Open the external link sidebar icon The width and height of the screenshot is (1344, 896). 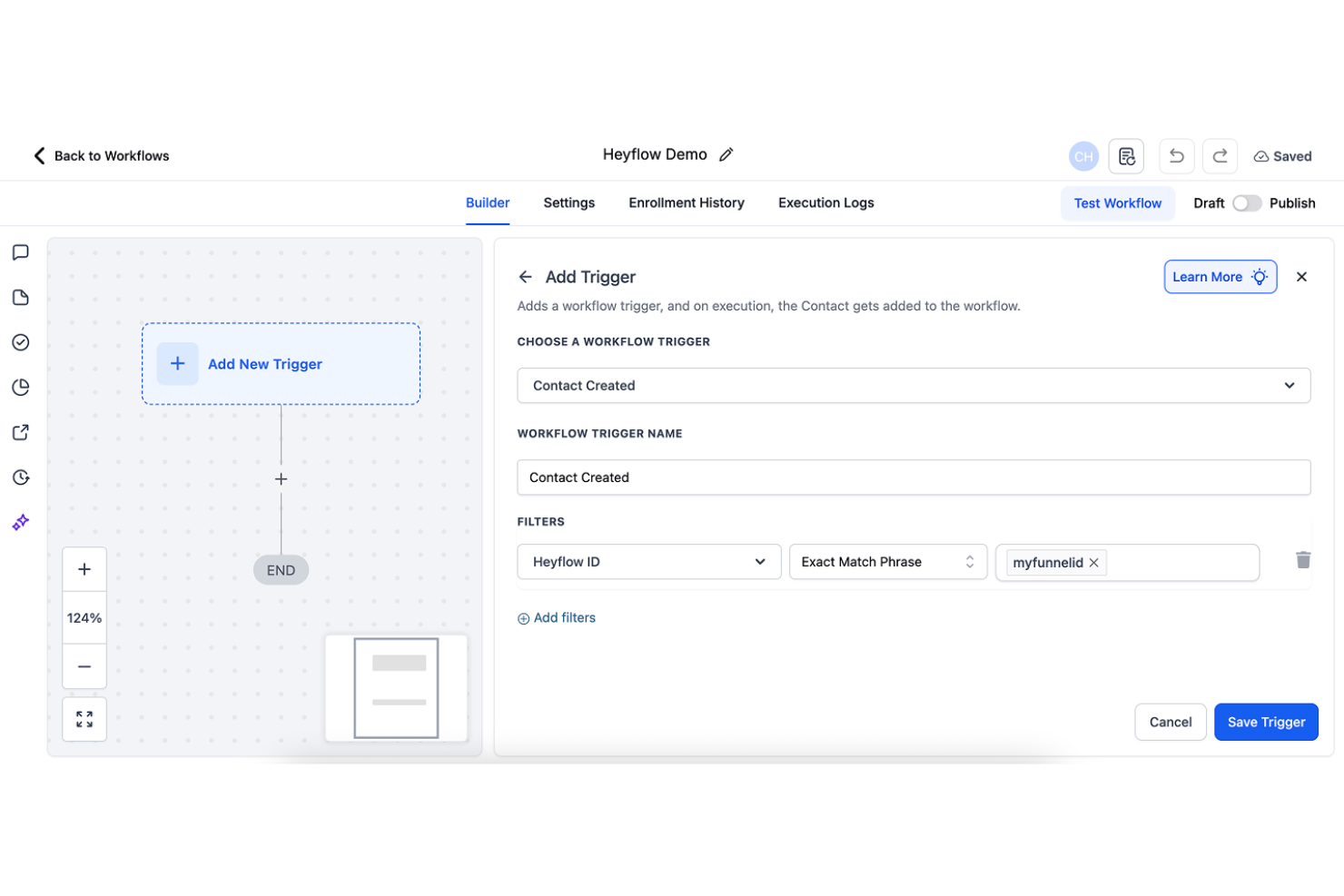click(21, 432)
